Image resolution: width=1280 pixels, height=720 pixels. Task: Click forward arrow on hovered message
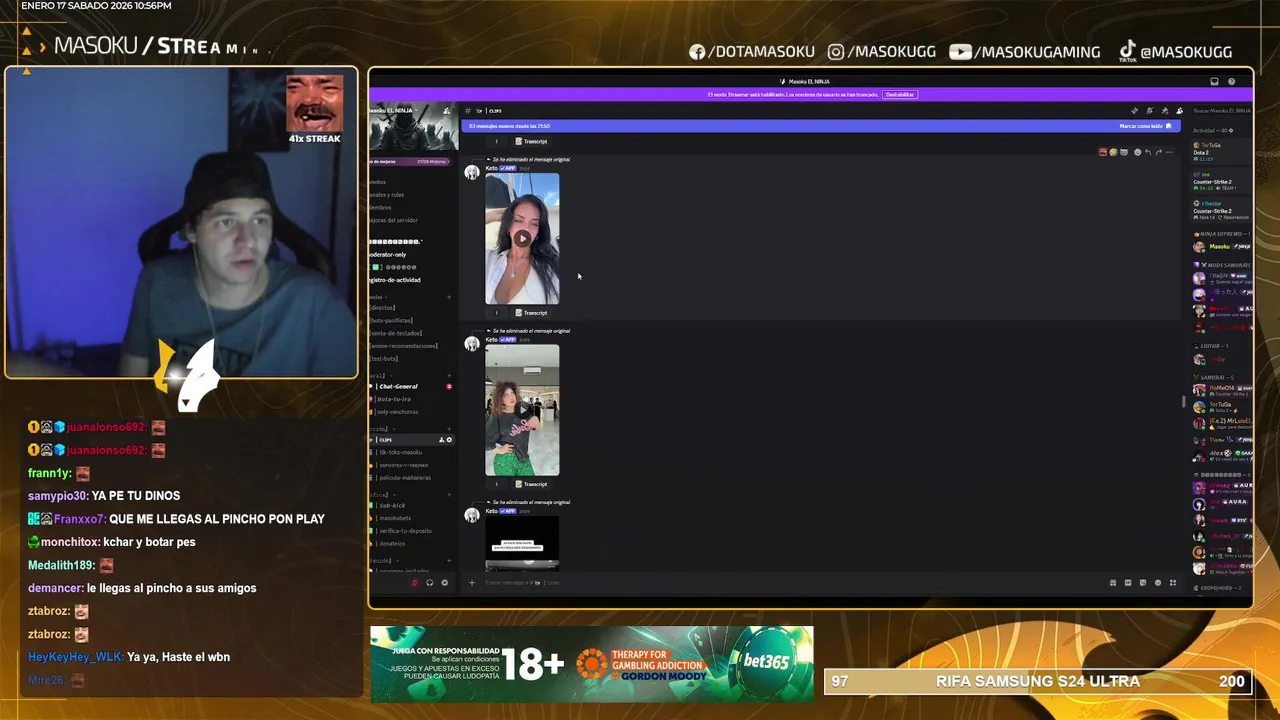tap(1159, 152)
